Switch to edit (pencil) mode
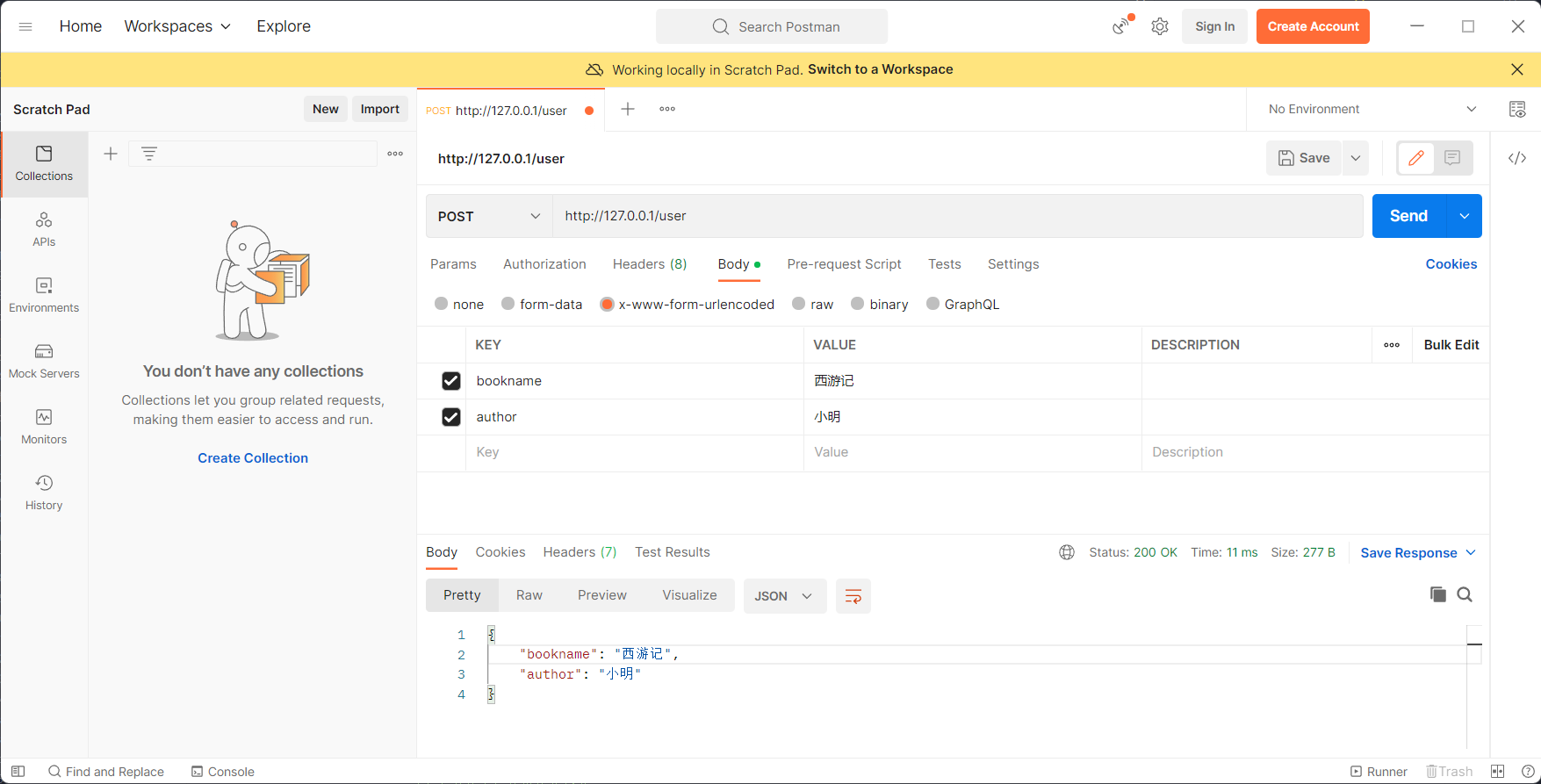The image size is (1541, 784). pyautogui.click(x=1415, y=158)
